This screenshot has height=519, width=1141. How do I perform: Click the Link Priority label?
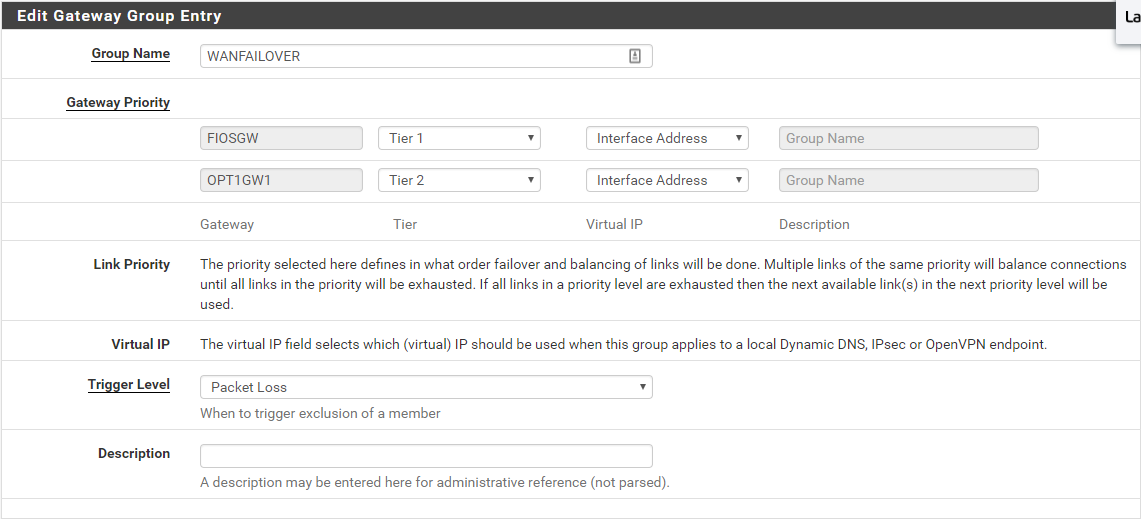pos(131,265)
